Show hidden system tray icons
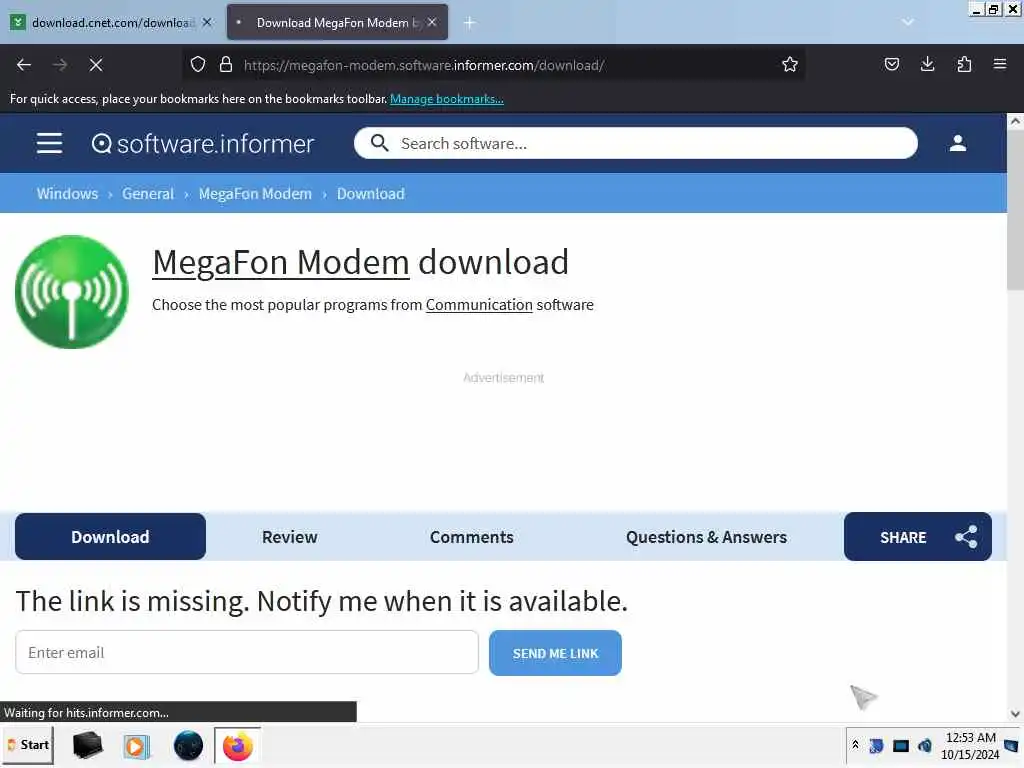Image resolution: width=1024 pixels, height=768 pixels. pyautogui.click(x=856, y=745)
